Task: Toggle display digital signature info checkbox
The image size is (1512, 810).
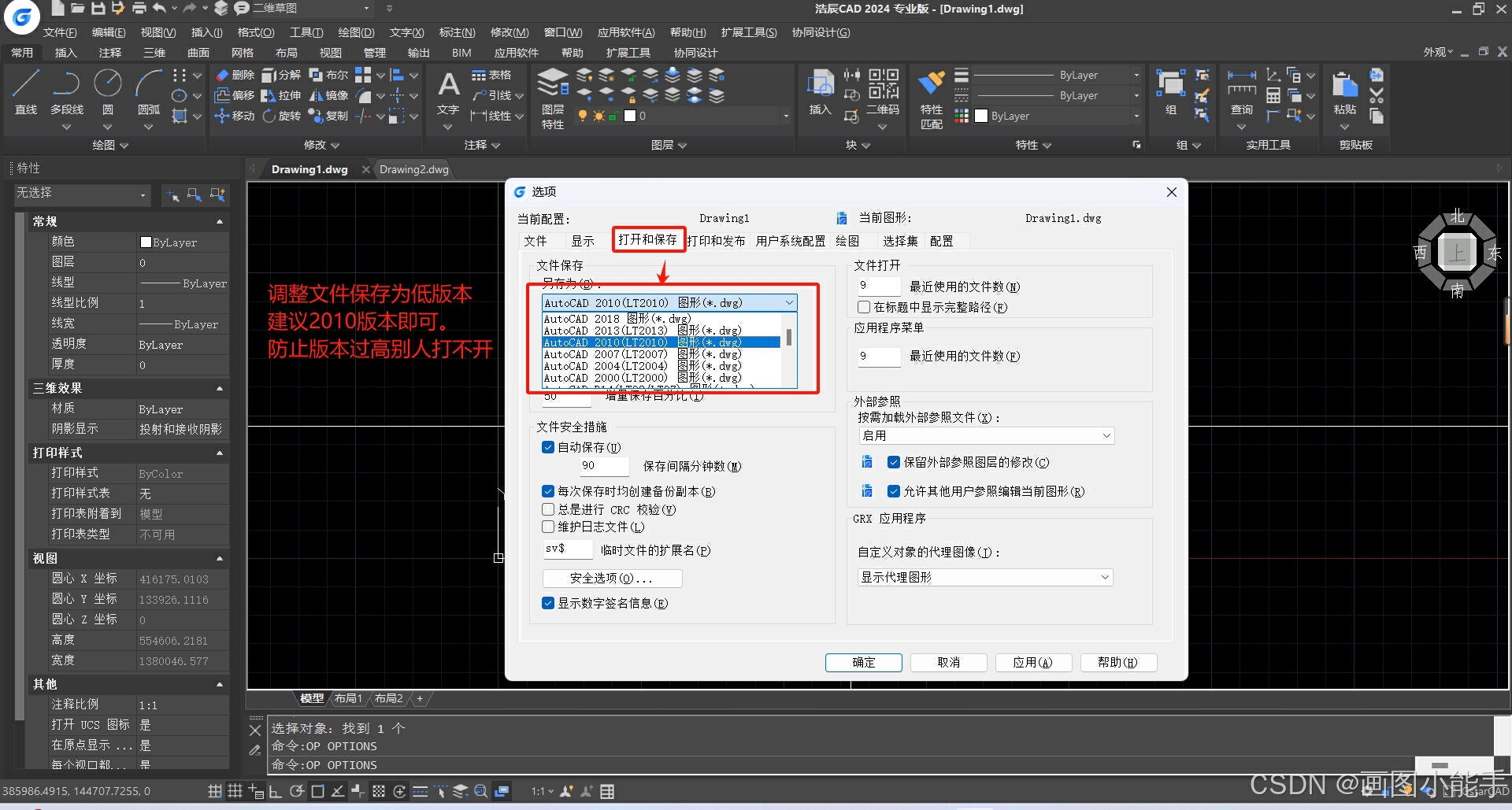Action: pos(548,603)
